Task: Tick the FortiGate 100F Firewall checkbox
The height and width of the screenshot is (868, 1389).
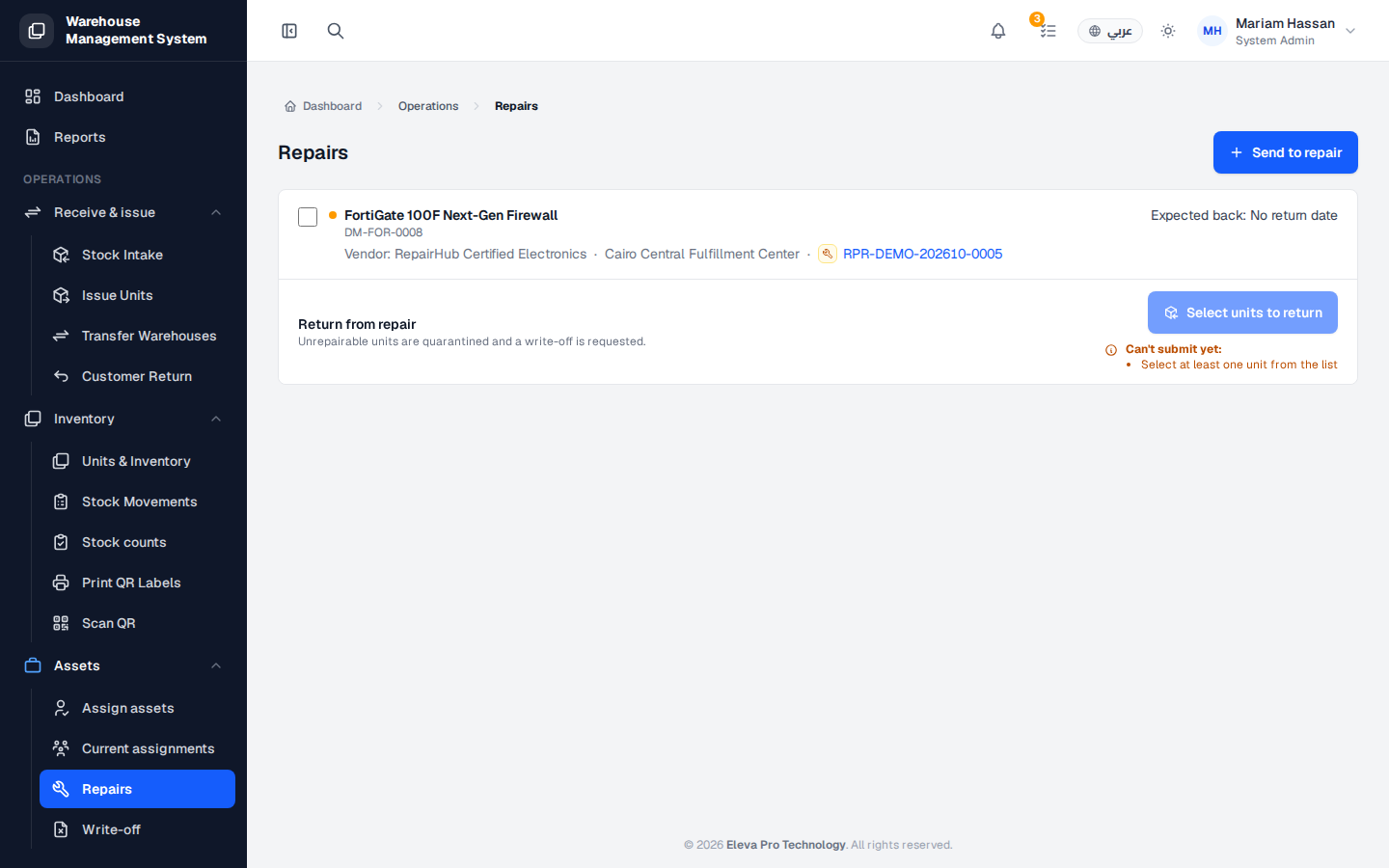Action: coord(308,217)
